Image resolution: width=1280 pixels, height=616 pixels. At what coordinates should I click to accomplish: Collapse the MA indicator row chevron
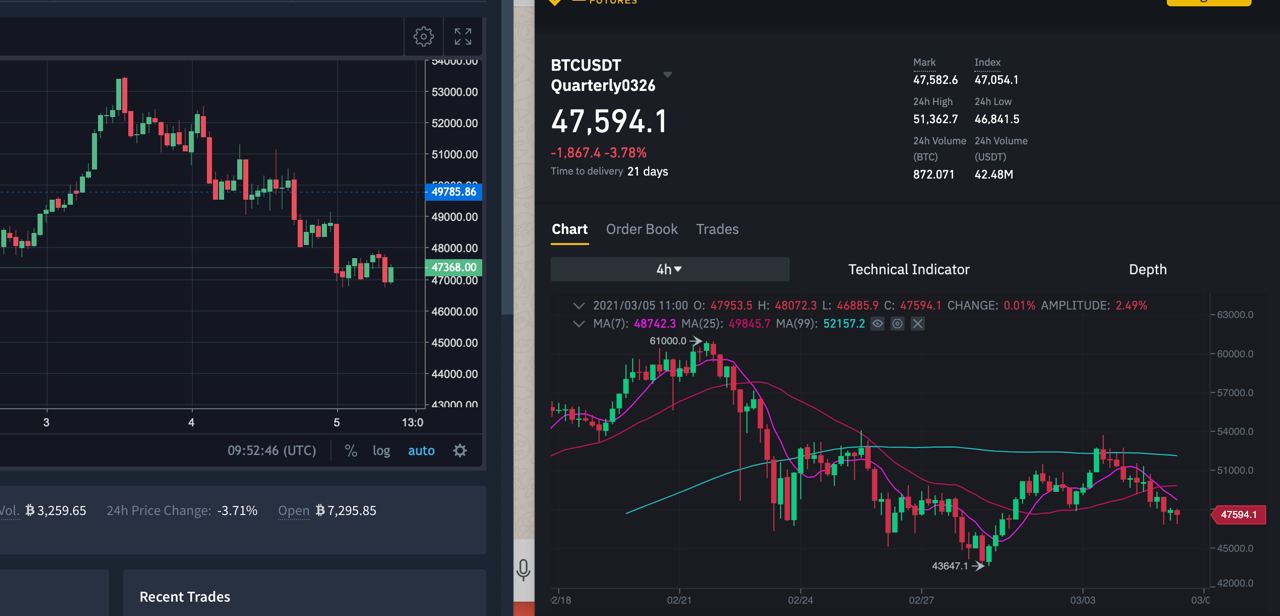[x=579, y=324]
